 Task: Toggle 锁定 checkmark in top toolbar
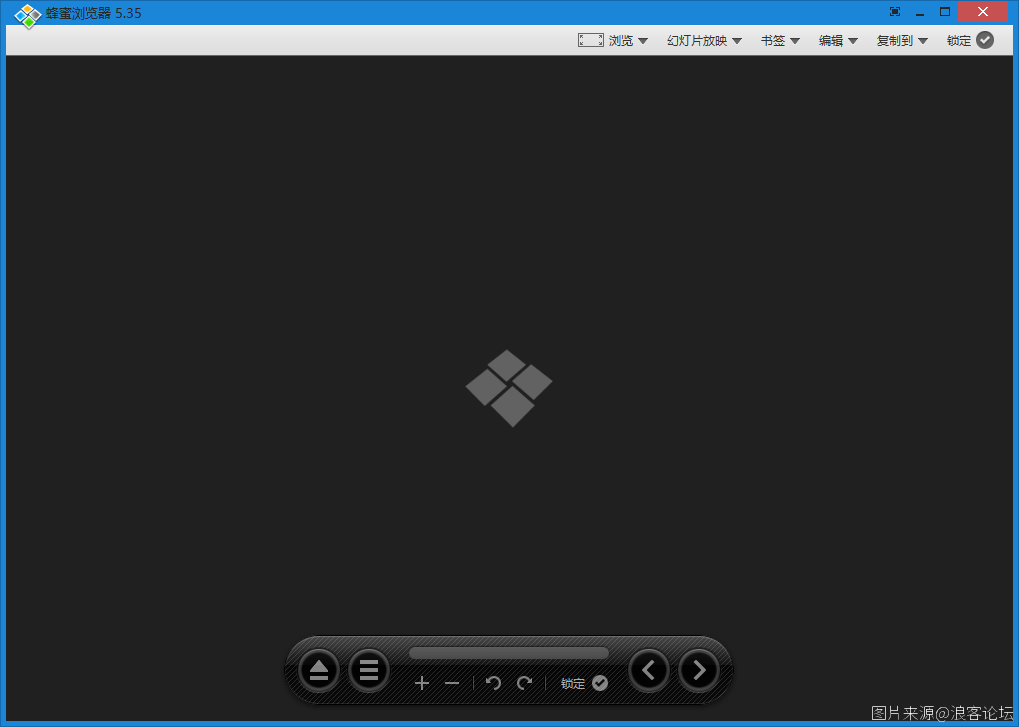click(x=985, y=40)
